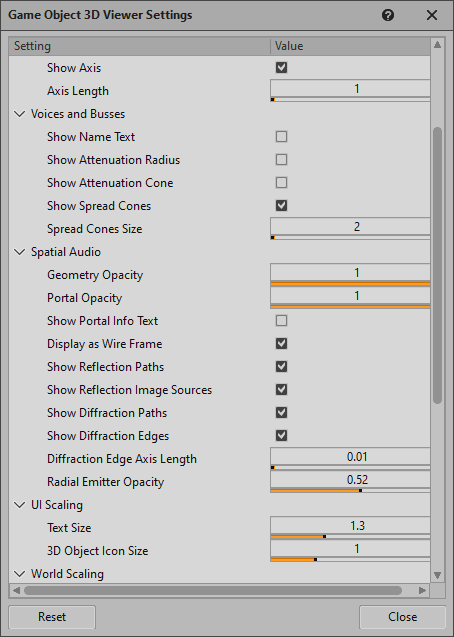Click the horizontal scroll right arrow
Screen dimensions: 454x637
pos(422,590)
